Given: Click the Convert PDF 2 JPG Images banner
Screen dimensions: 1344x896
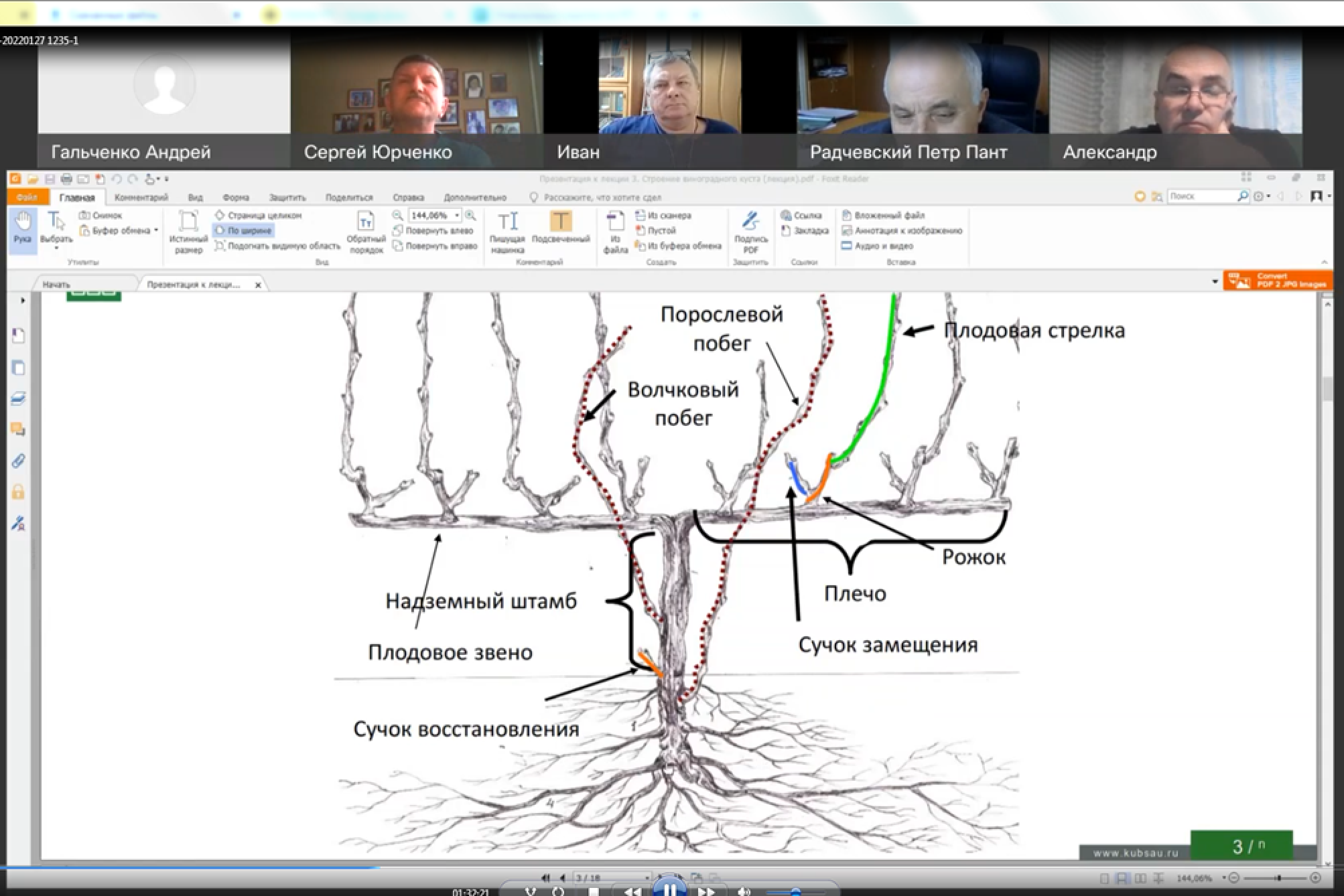Looking at the screenshot, I should 1278,281.
